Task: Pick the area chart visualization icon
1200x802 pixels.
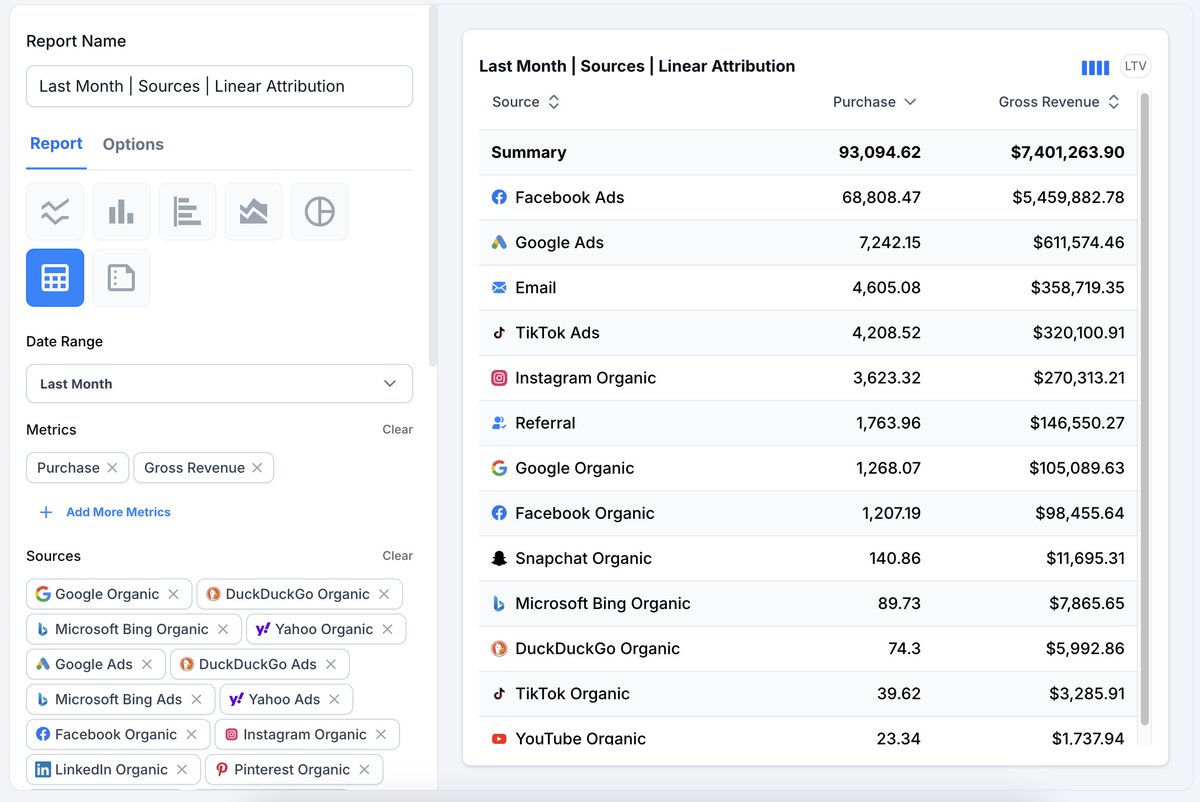Action: coord(253,211)
